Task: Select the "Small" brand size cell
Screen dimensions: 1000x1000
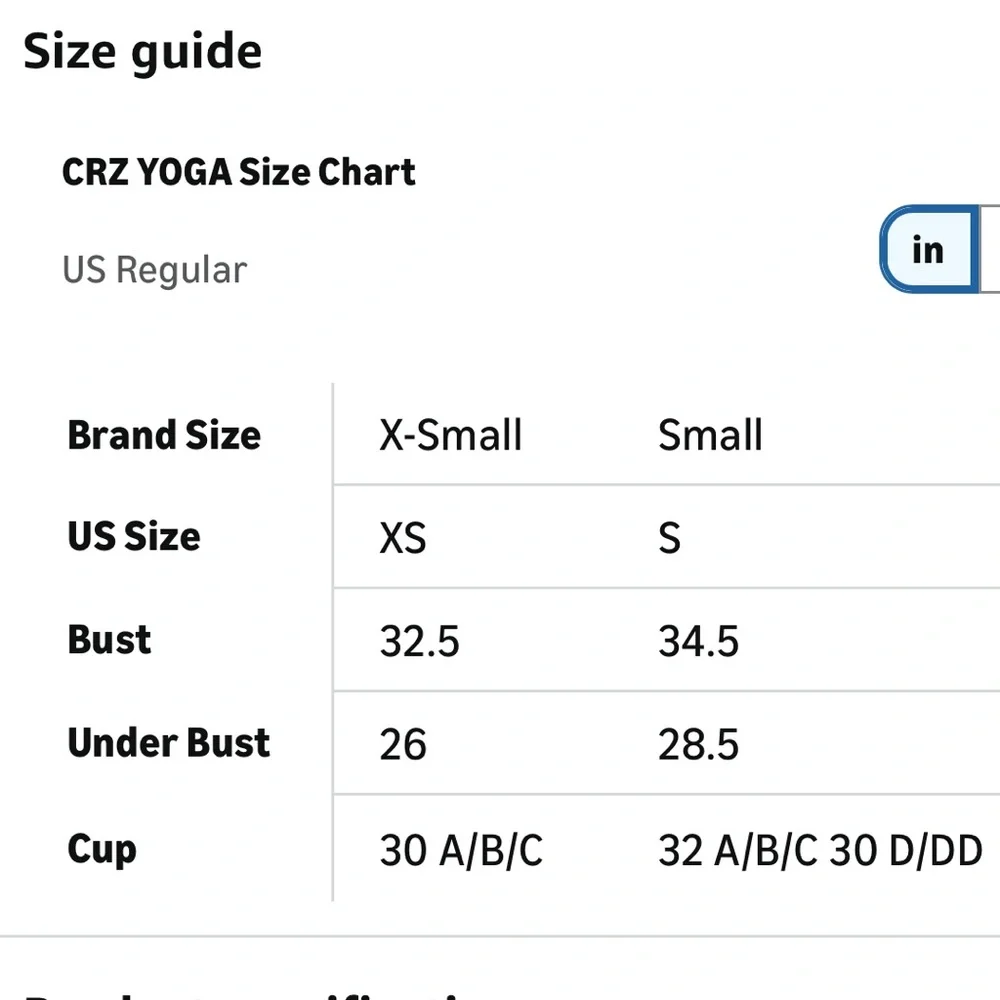Action: (x=710, y=435)
